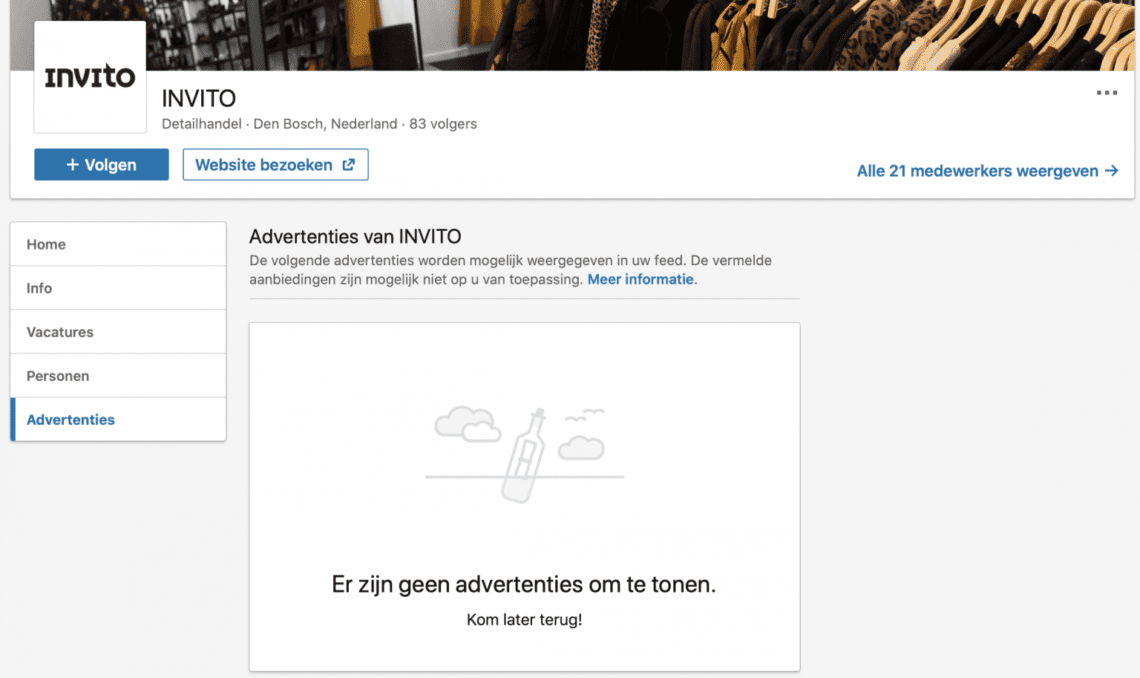Click the message-in-a-bottle illustration
1140x678 pixels.
pos(524,455)
